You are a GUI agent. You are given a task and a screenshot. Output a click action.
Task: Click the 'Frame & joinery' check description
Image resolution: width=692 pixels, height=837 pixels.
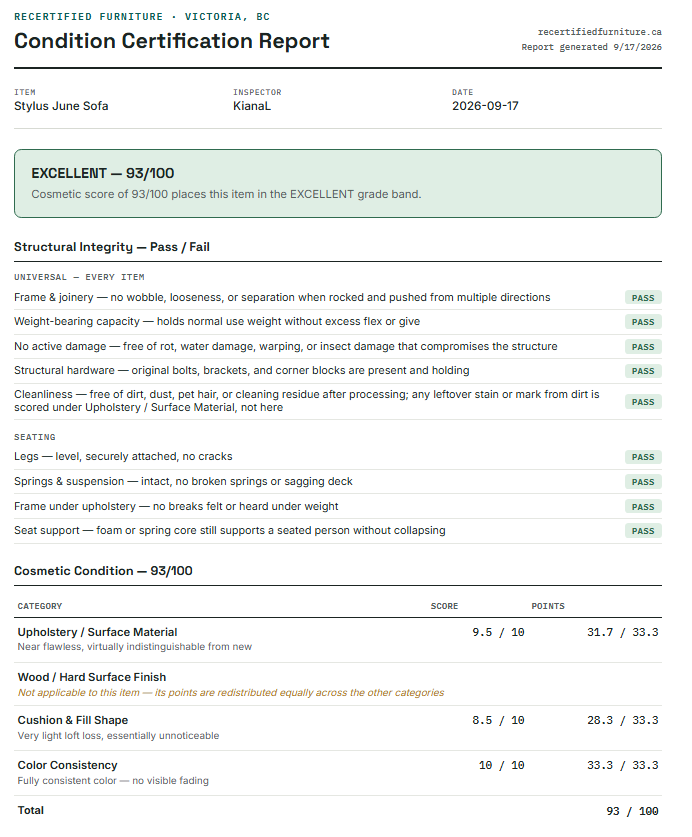click(282, 297)
